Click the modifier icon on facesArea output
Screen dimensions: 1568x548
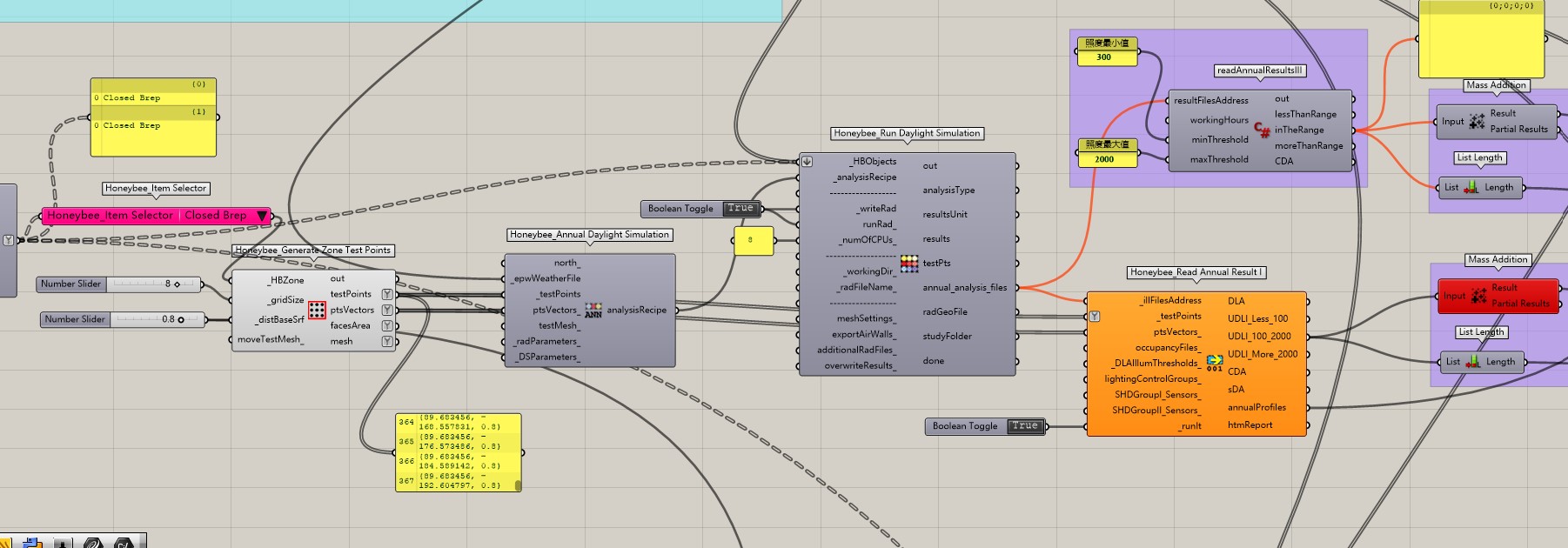click(387, 325)
